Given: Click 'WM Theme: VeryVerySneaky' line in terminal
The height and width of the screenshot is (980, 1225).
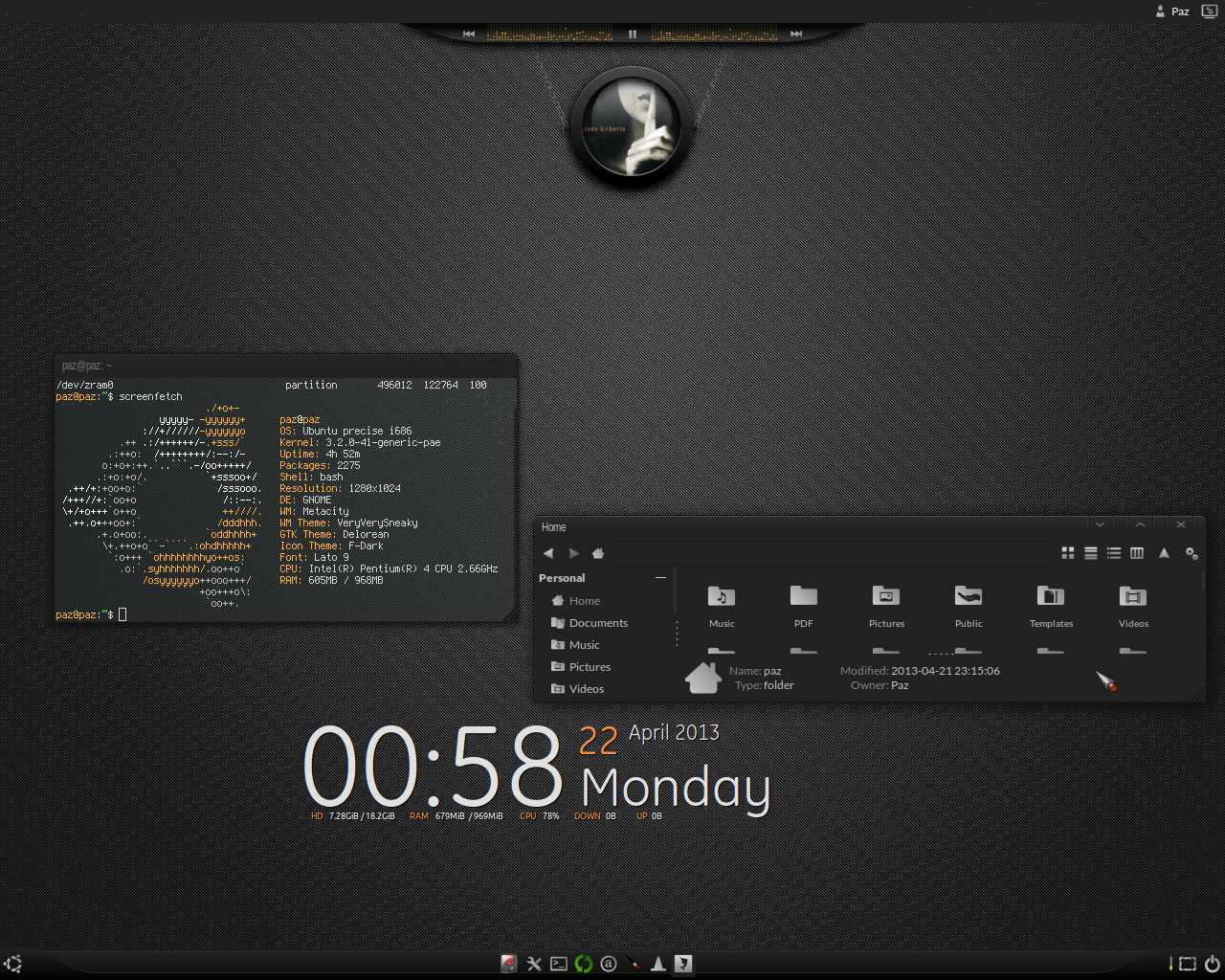Looking at the screenshot, I should [349, 523].
